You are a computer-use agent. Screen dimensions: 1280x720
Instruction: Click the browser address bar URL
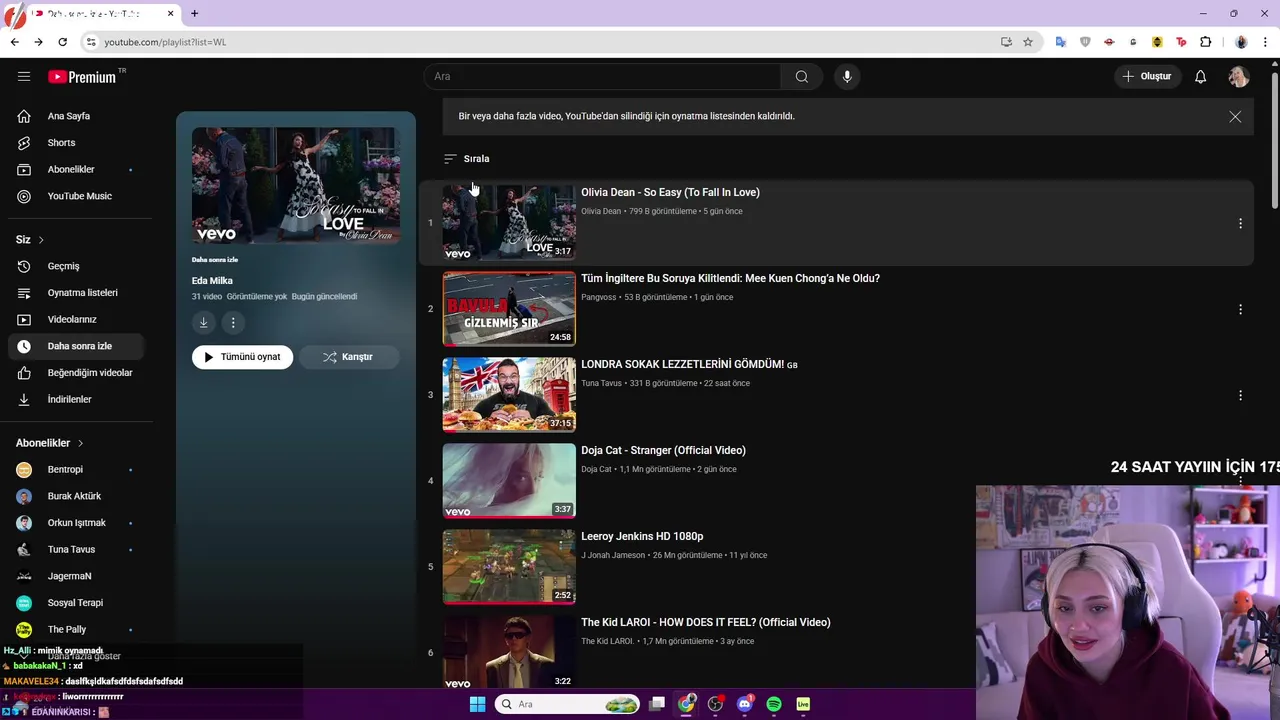tap(165, 42)
